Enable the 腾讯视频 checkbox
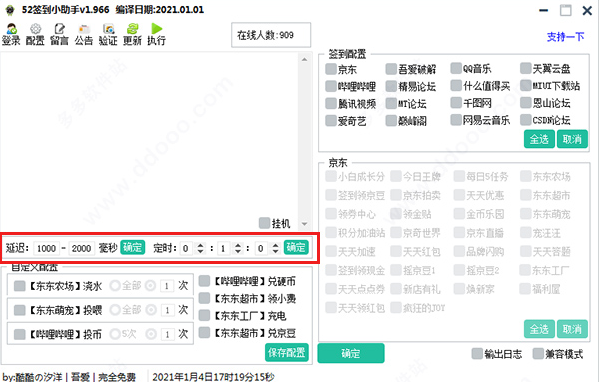This screenshot has height=382, width=599. pos(330,103)
